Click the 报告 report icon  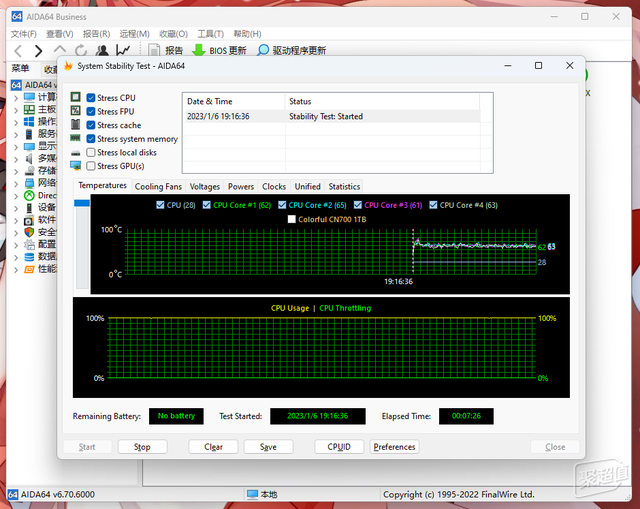coord(154,50)
